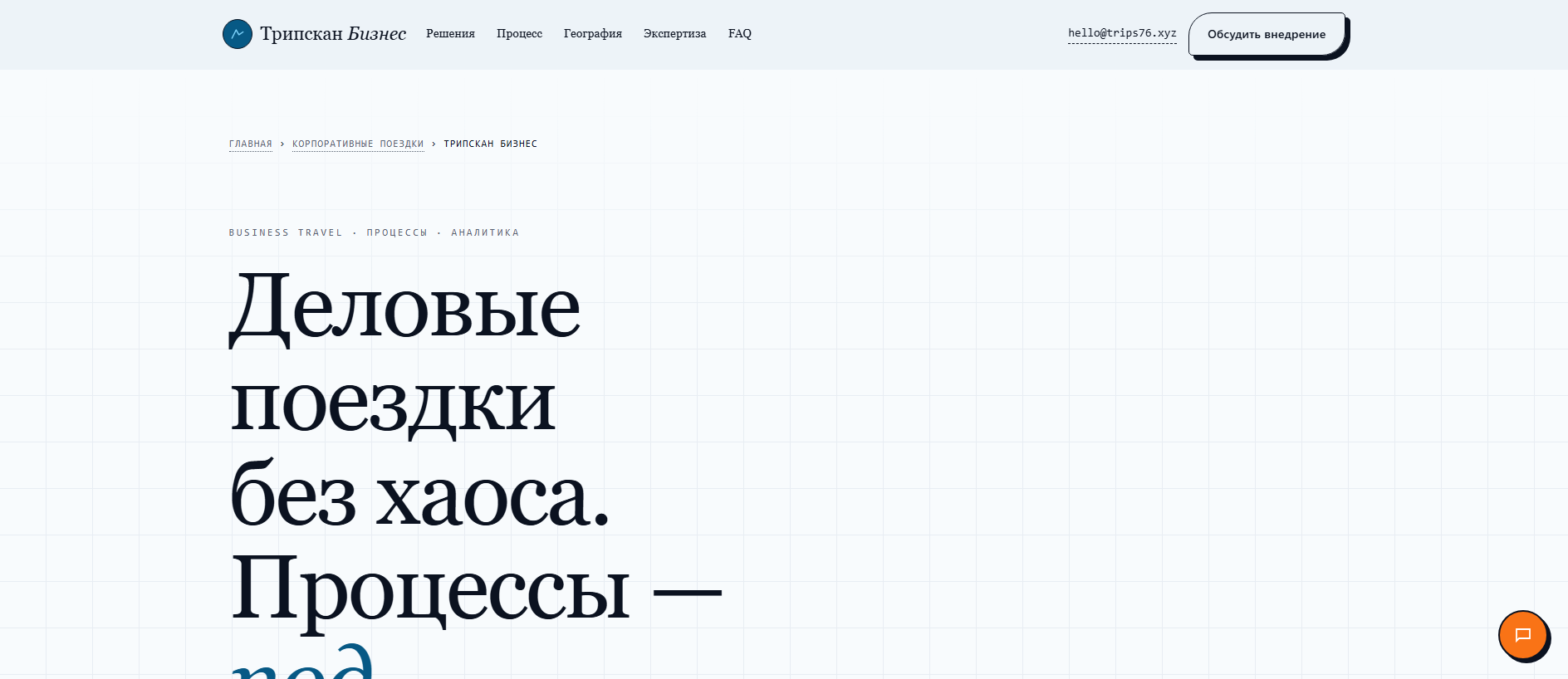
Task: Open the FAQ nav link
Action: (x=740, y=33)
